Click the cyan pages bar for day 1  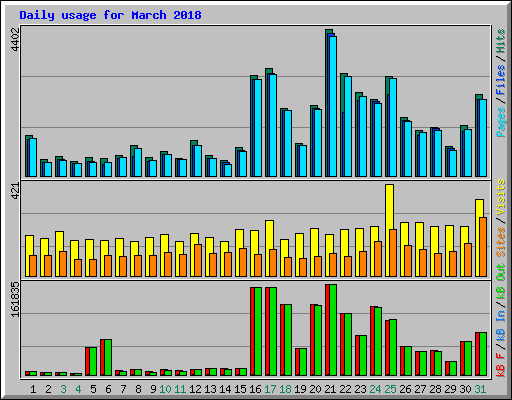pos(33,158)
